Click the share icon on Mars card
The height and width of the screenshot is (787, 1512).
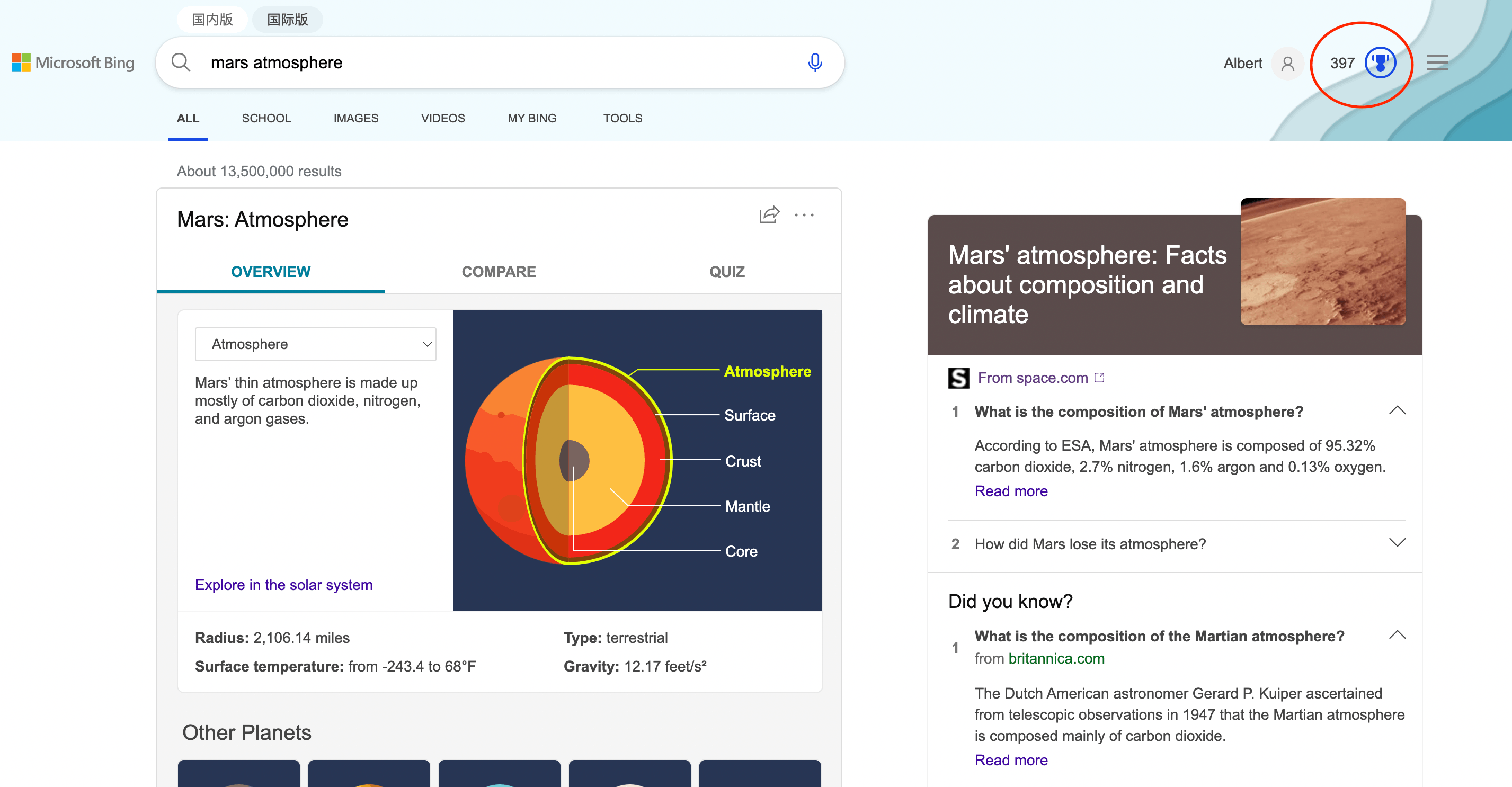click(769, 215)
